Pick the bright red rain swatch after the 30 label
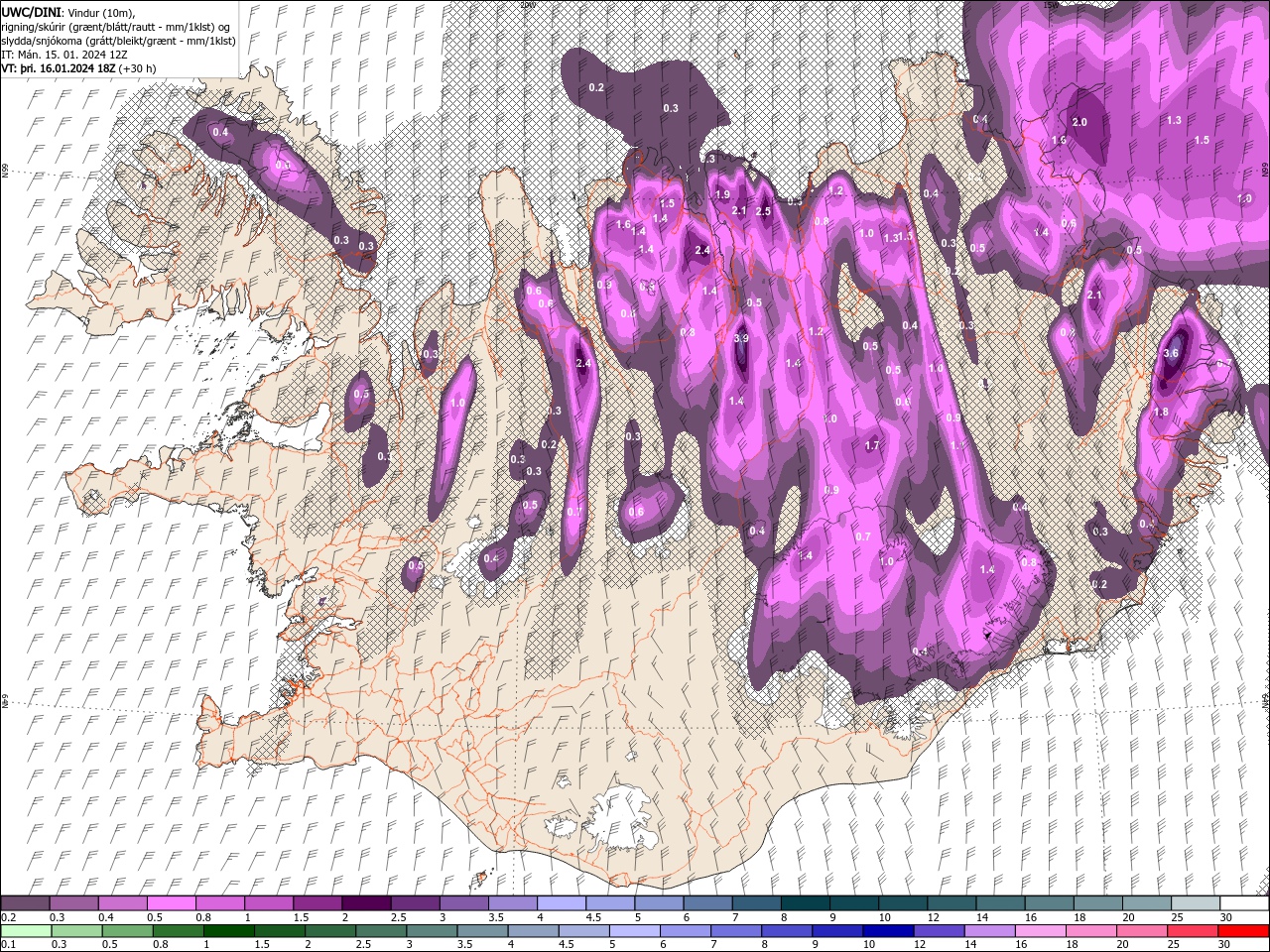1270x952 pixels. pos(1243,931)
